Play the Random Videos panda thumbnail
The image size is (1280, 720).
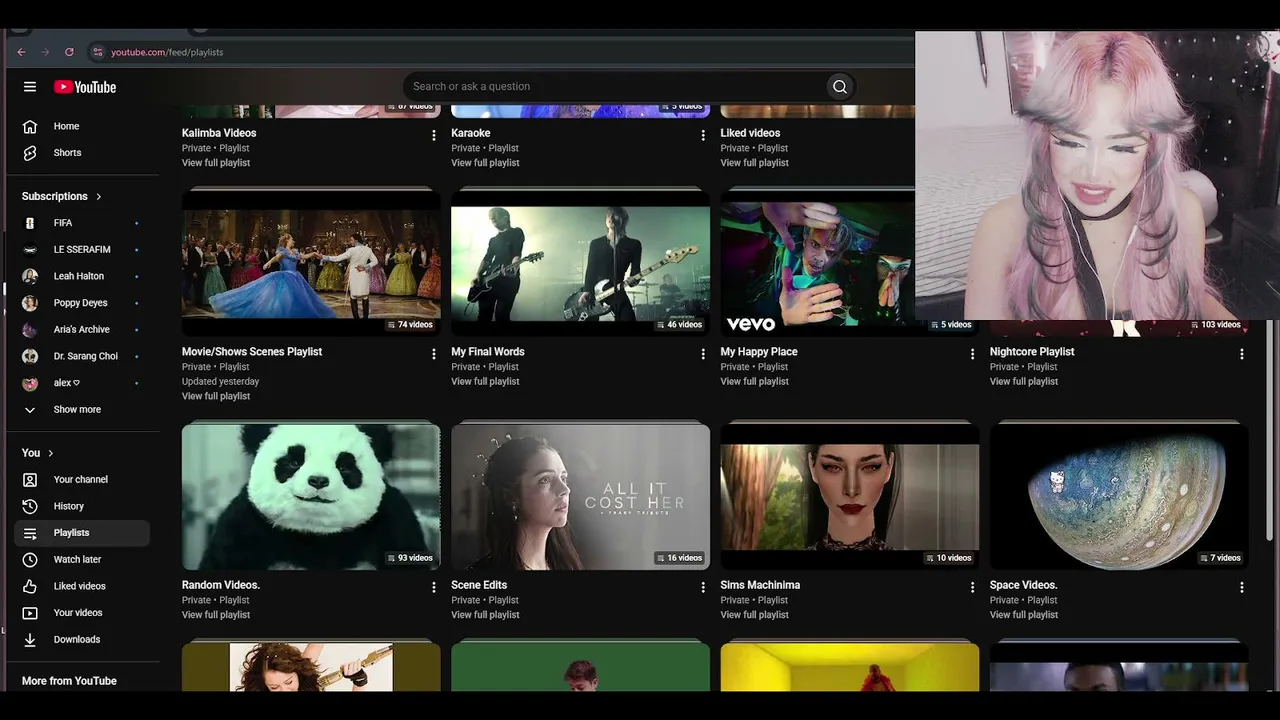[311, 497]
